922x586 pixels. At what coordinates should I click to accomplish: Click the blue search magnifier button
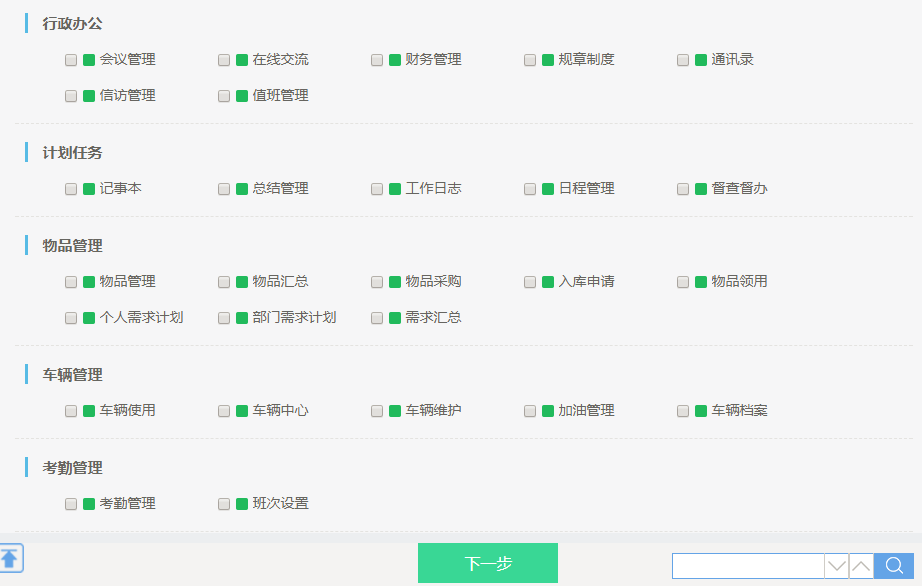(x=894, y=565)
